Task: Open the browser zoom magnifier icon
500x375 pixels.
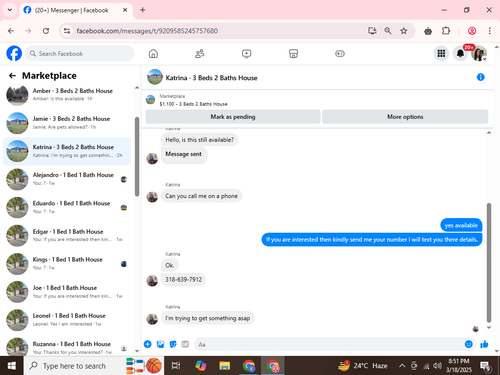Action: (x=388, y=31)
